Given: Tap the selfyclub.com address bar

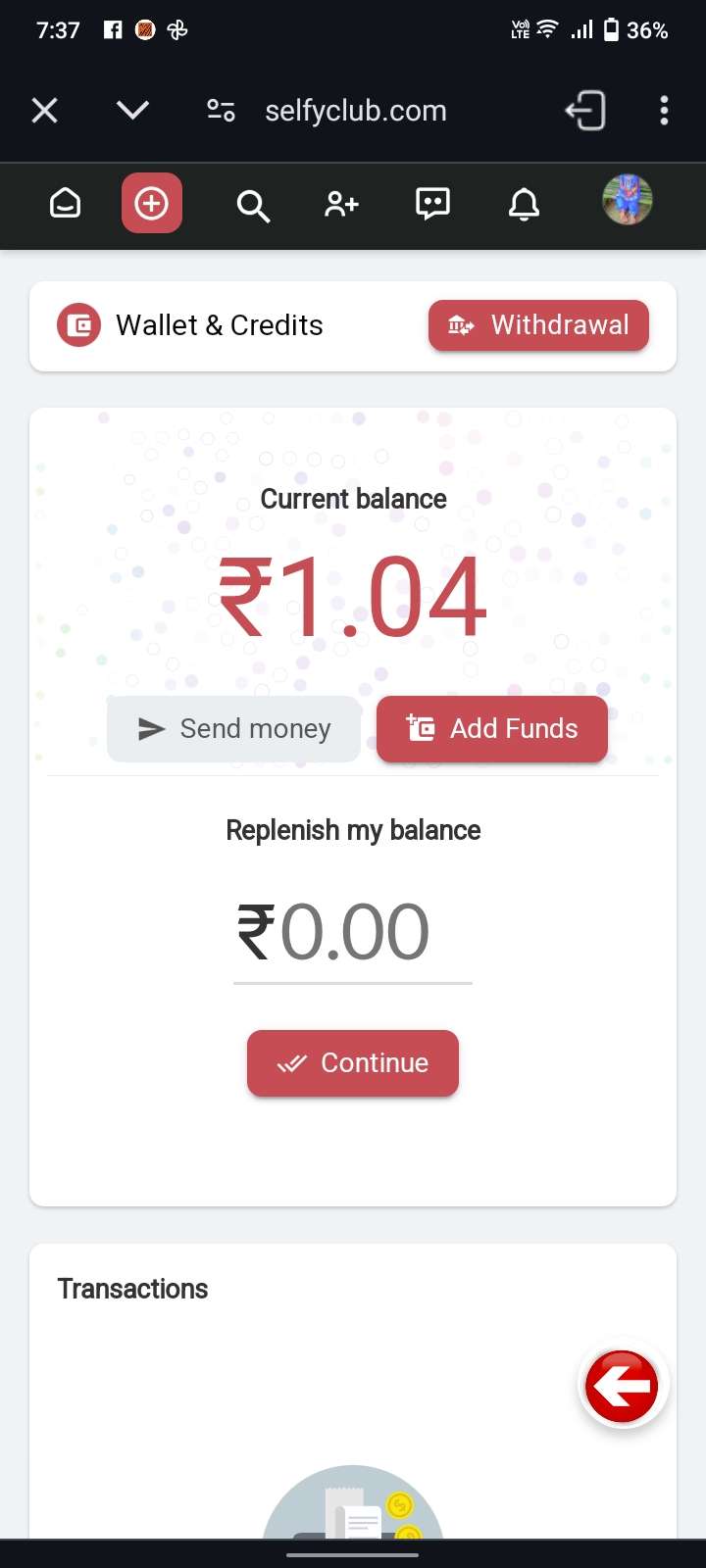Looking at the screenshot, I should [x=356, y=111].
